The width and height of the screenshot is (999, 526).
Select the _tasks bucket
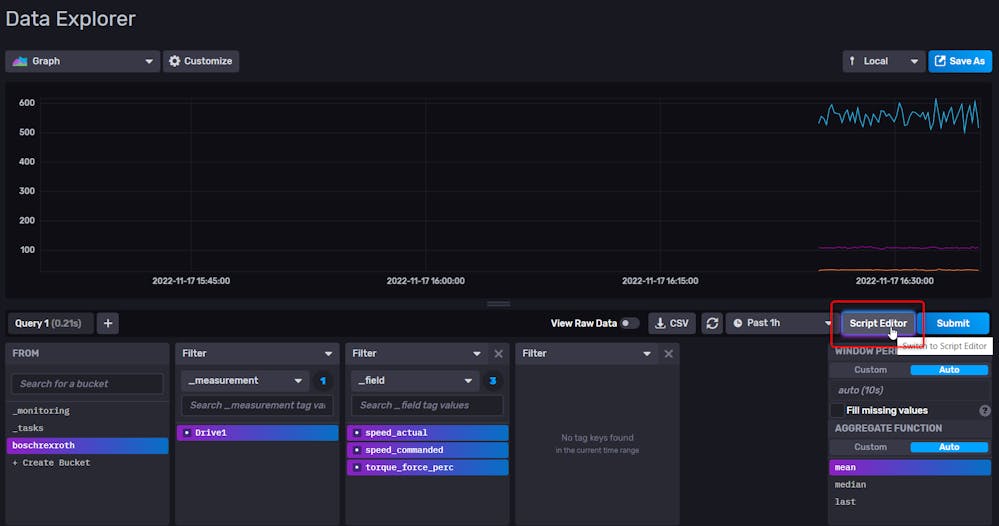(87, 428)
